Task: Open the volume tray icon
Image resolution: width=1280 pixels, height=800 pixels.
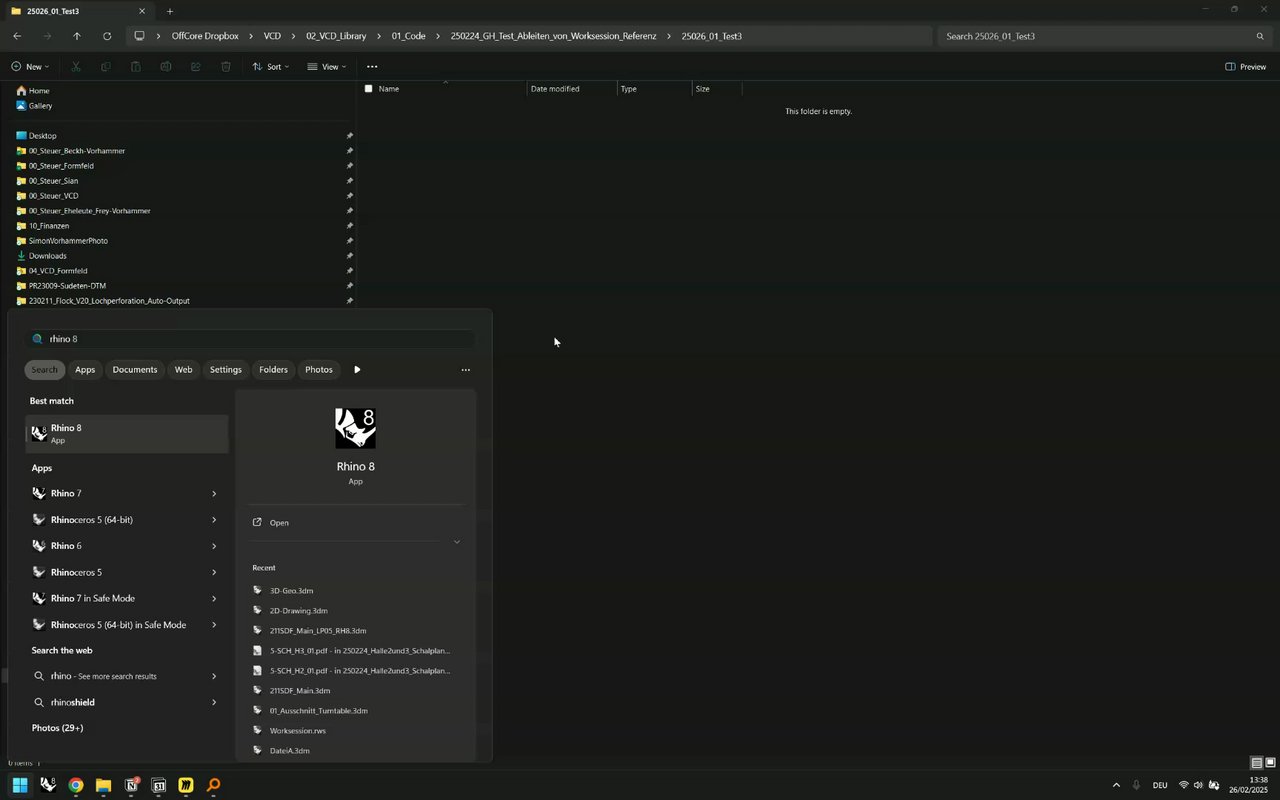Action: point(1199,785)
